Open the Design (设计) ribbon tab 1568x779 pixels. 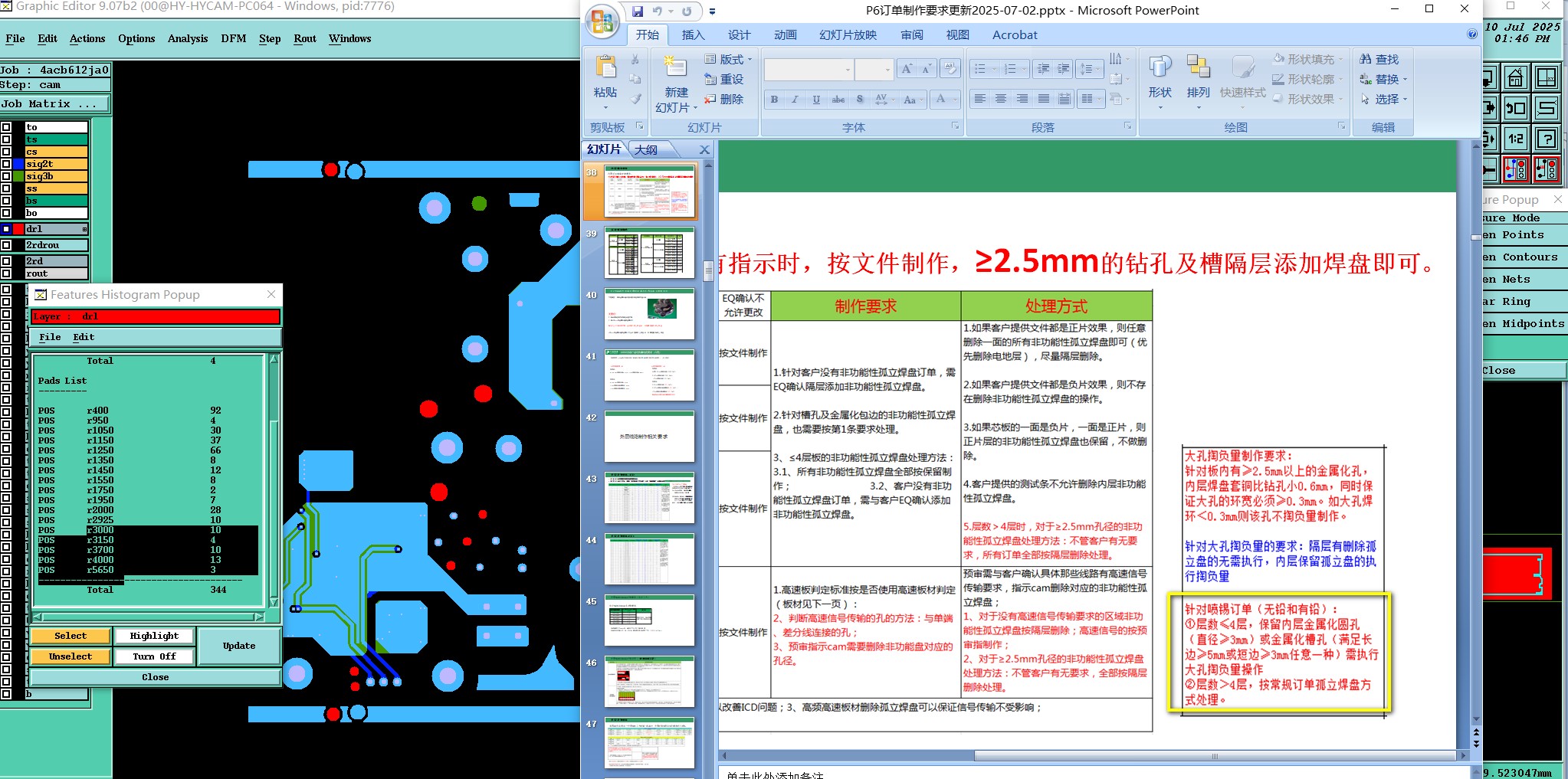pyautogui.click(x=739, y=34)
